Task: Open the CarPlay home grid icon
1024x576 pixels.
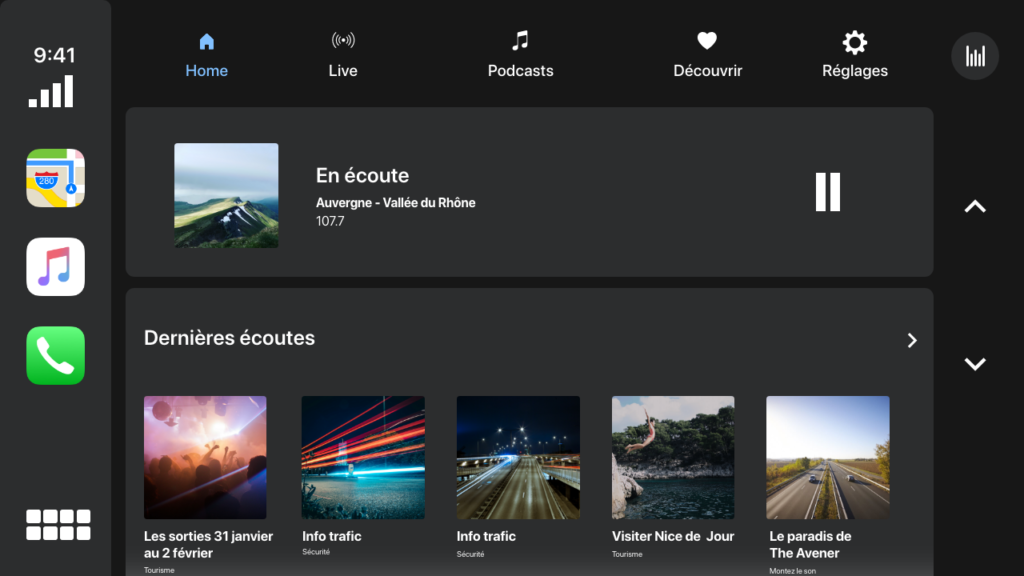Action: (58, 525)
